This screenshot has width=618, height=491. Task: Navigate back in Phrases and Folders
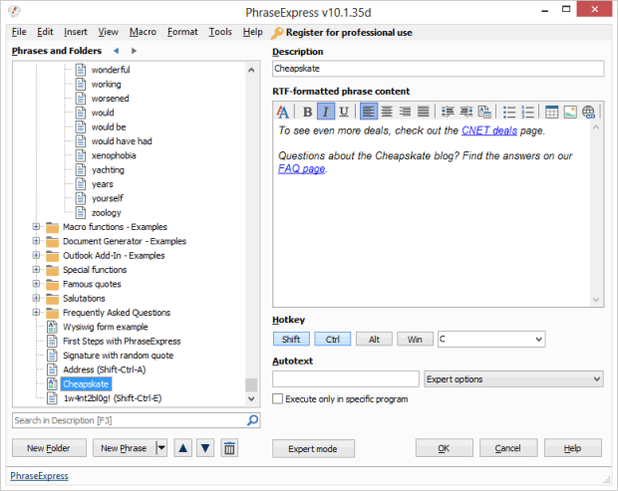116,51
